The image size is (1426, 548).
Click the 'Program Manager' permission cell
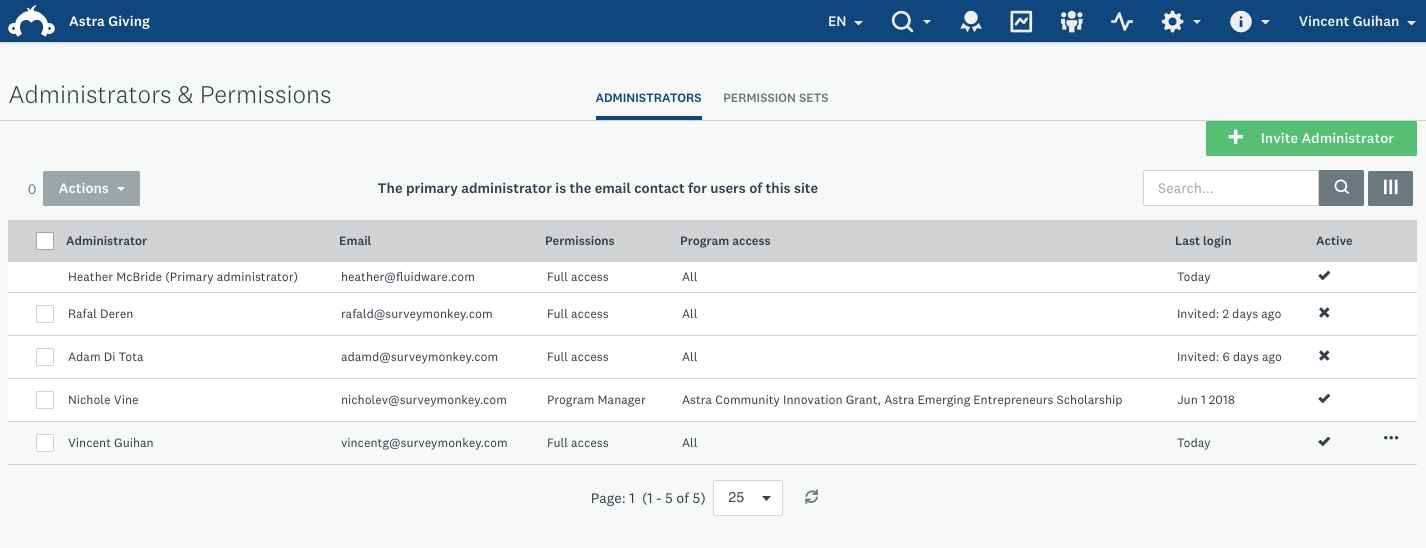point(596,400)
